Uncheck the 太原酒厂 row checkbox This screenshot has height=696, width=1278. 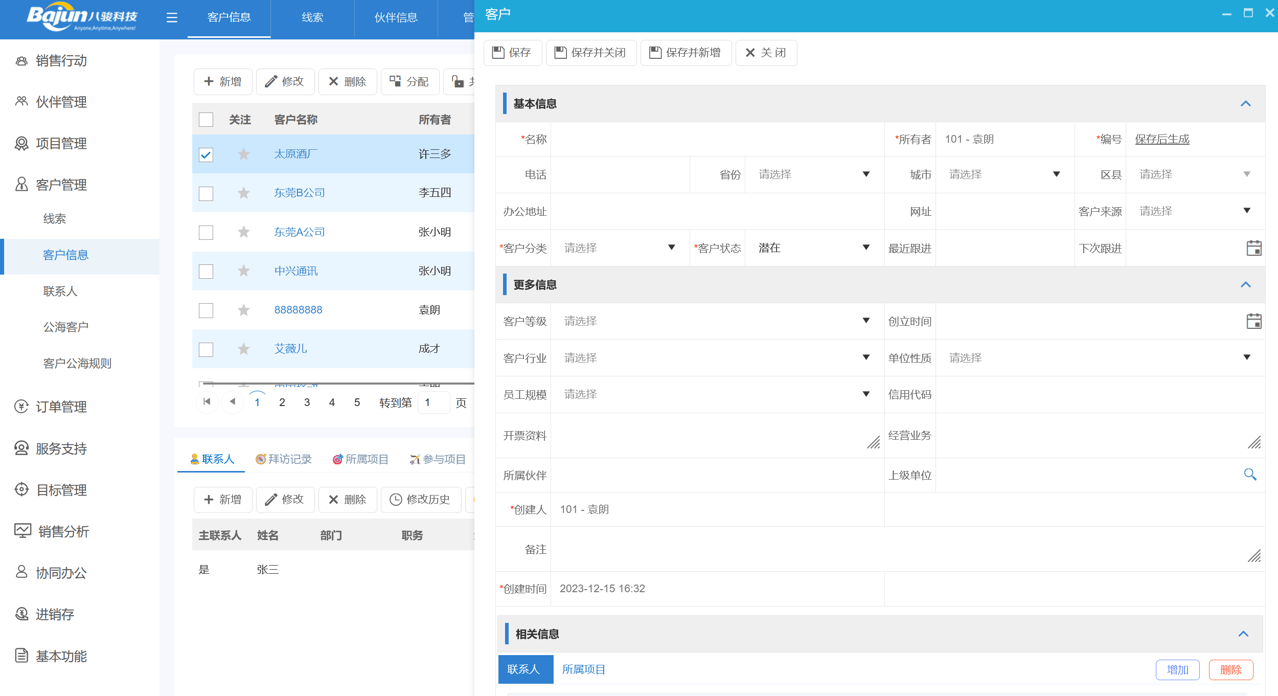pos(206,155)
